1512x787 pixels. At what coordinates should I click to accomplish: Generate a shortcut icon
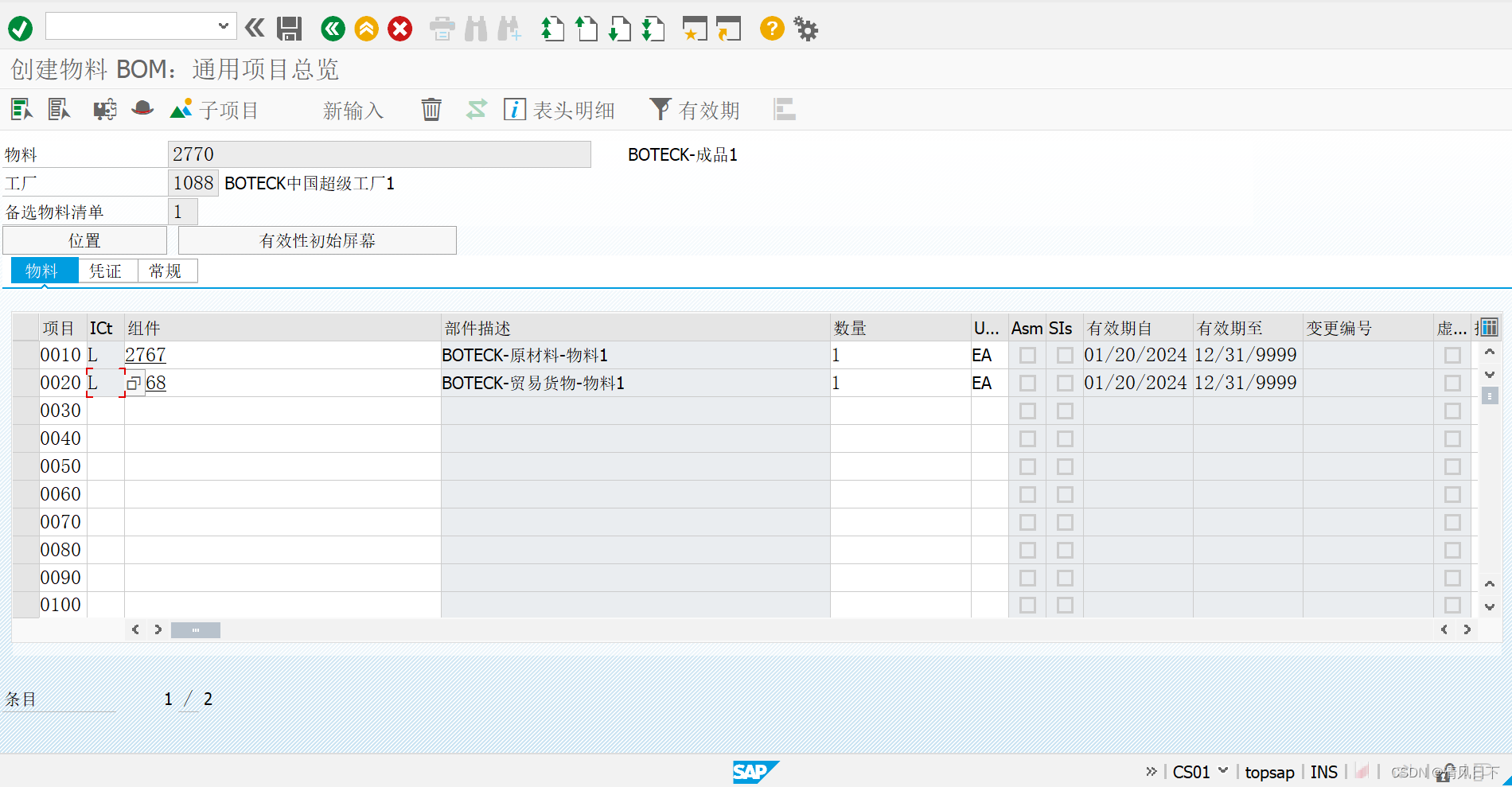coord(727,29)
